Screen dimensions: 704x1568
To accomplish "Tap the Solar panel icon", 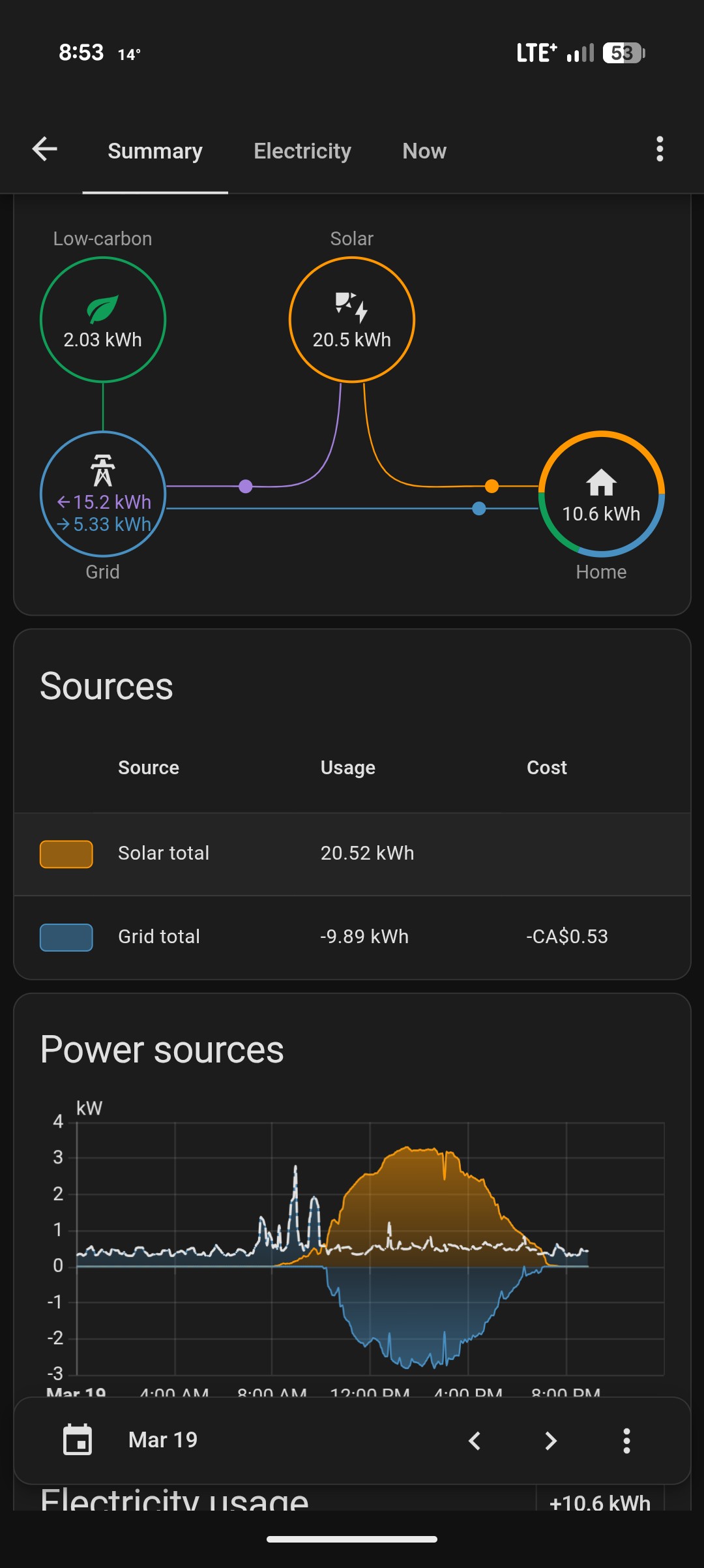I will tap(352, 307).
